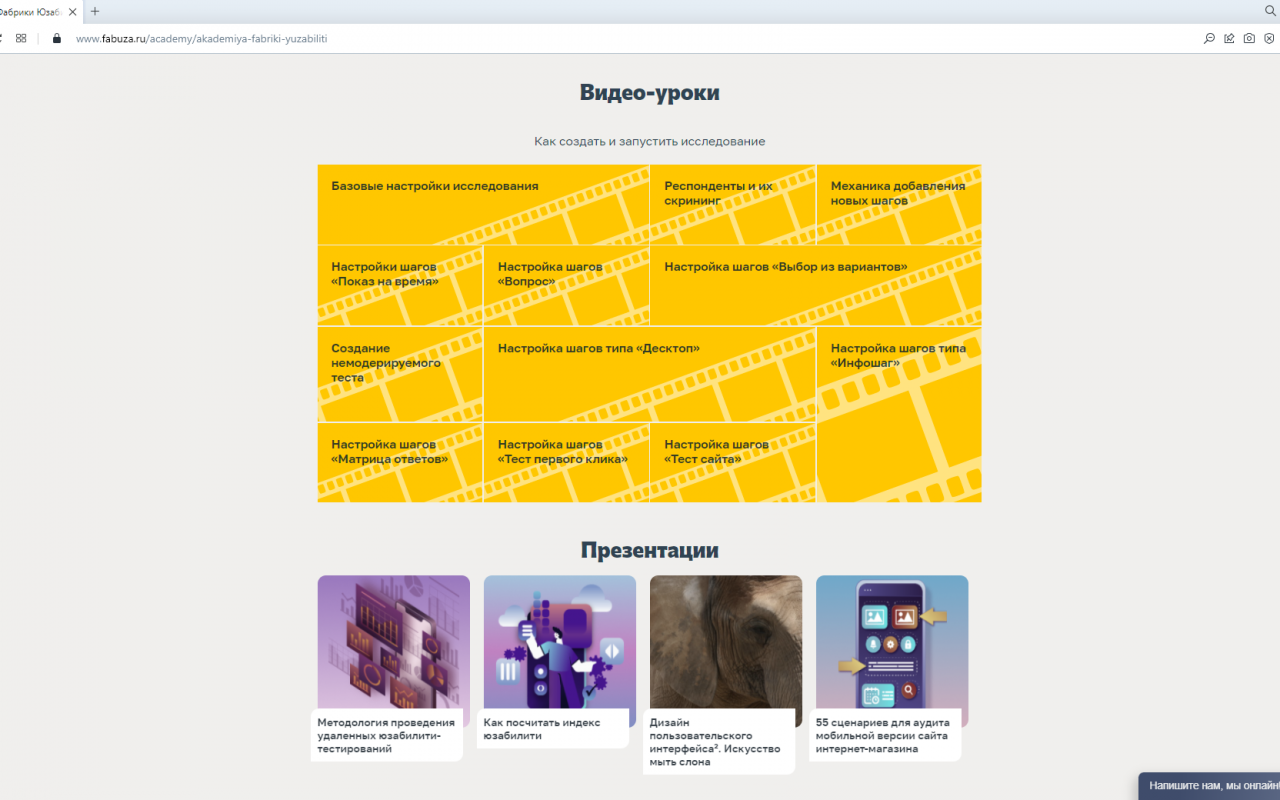Close the Фабрики Юзабилити browser tab
The image size is (1280, 800).
[73, 12]
